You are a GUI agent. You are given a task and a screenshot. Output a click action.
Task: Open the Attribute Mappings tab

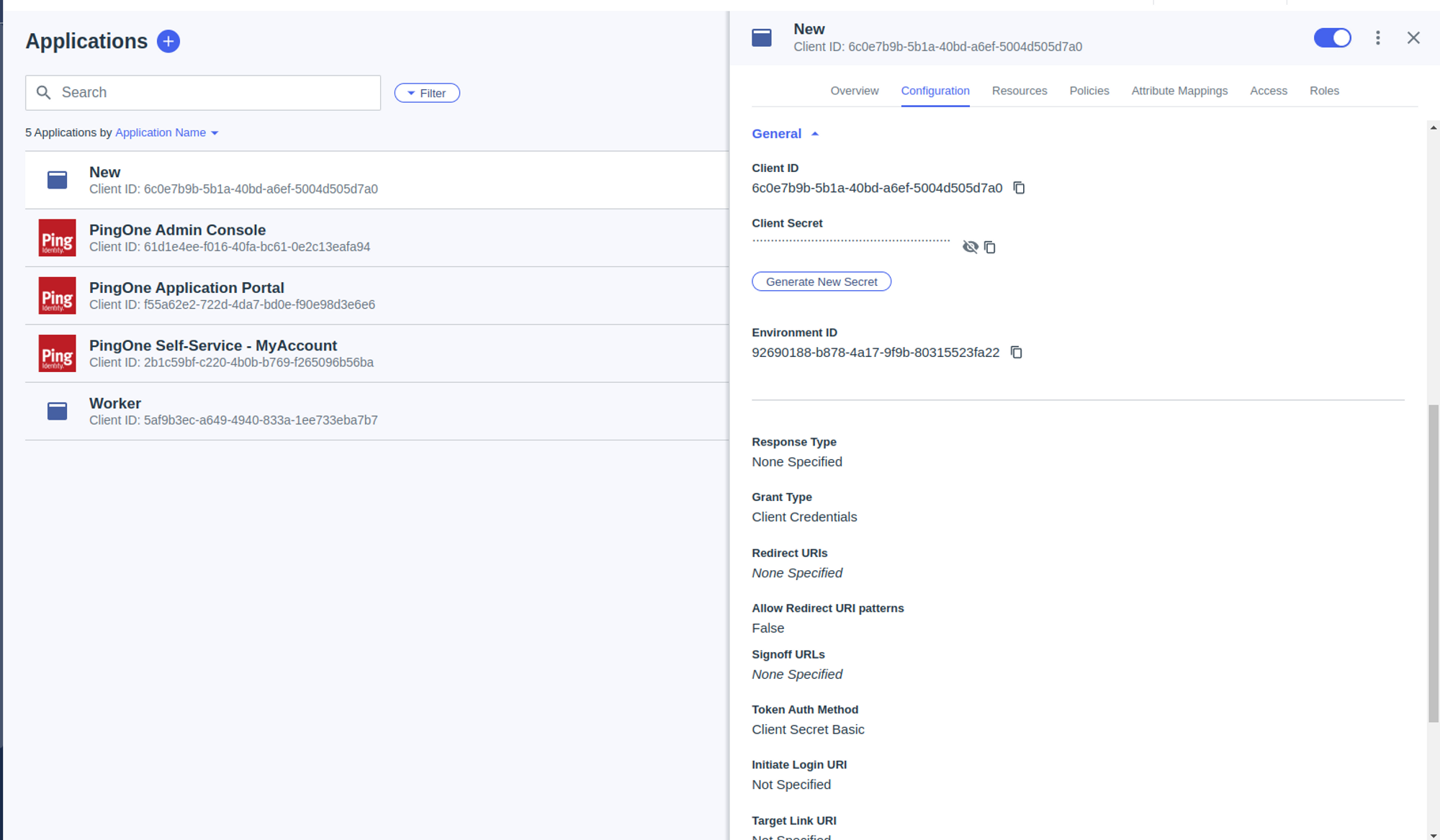point(1179,91)
